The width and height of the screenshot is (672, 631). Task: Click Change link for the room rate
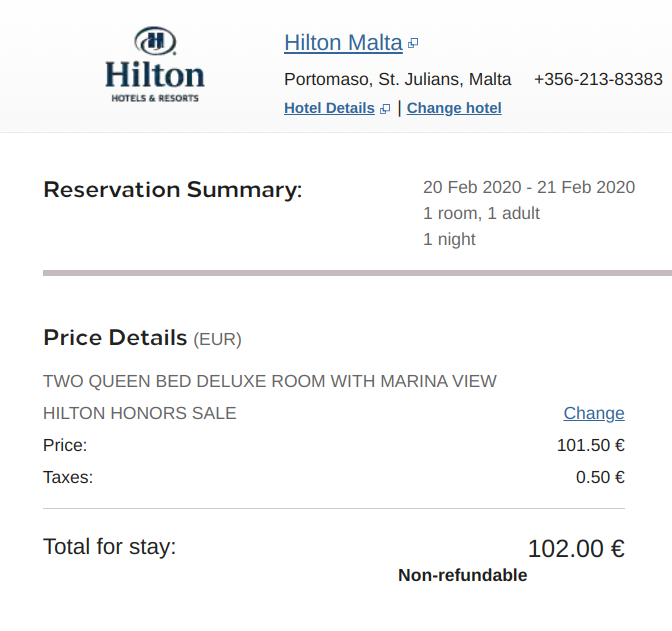pos(594,413)
